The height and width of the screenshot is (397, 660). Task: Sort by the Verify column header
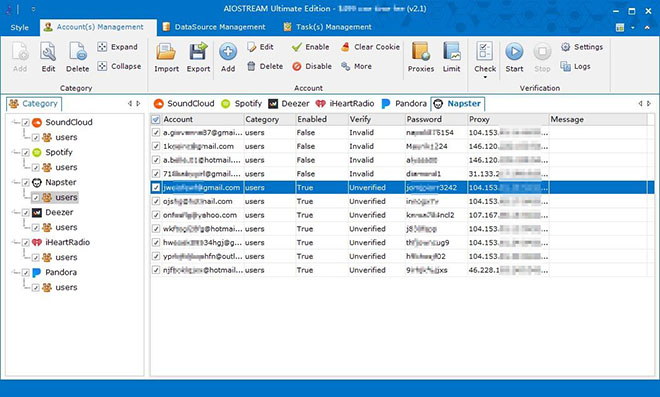click(376, 120)
